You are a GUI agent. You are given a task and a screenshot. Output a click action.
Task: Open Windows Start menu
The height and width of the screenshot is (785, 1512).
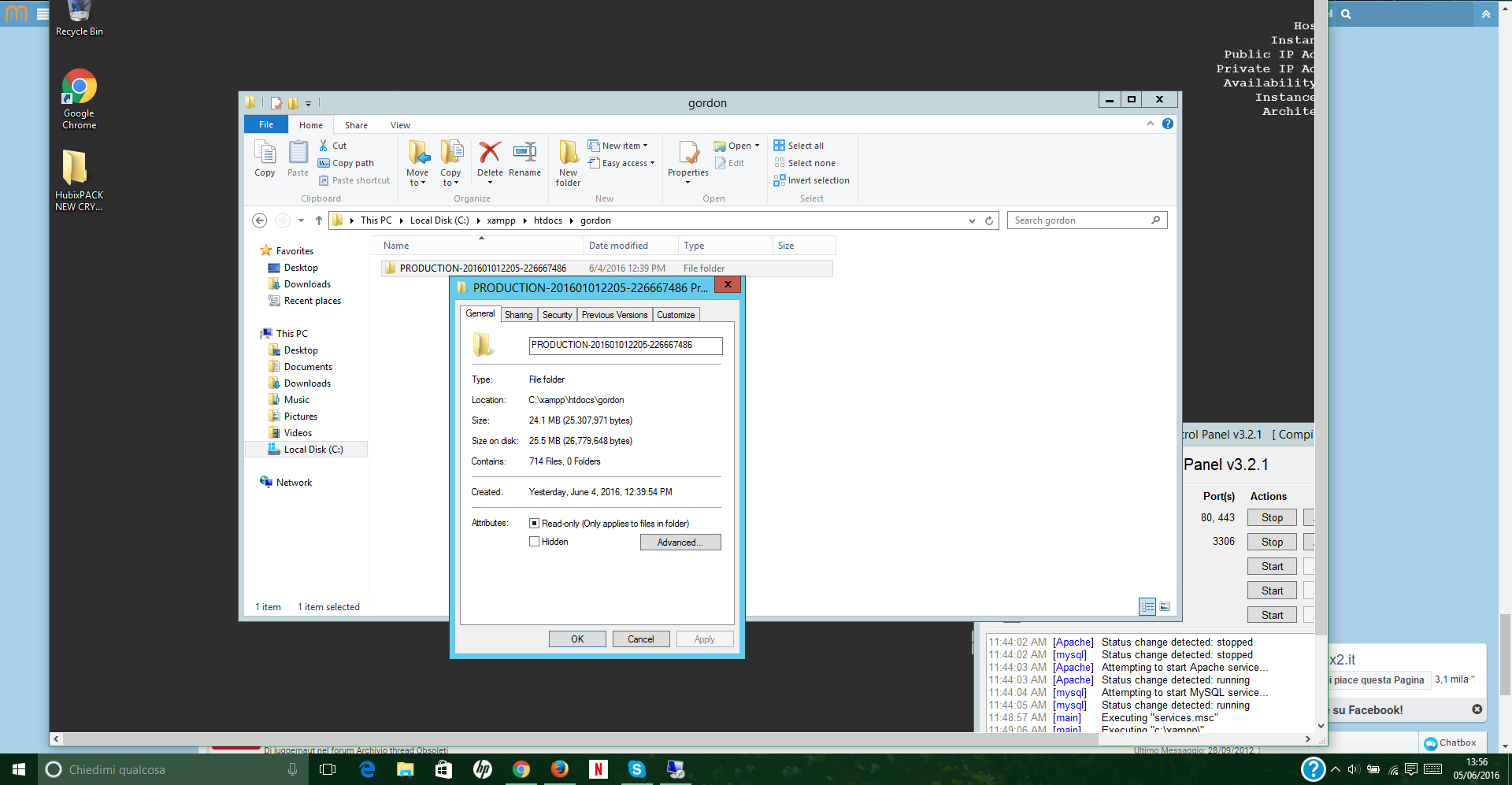(x=19, y=769)
